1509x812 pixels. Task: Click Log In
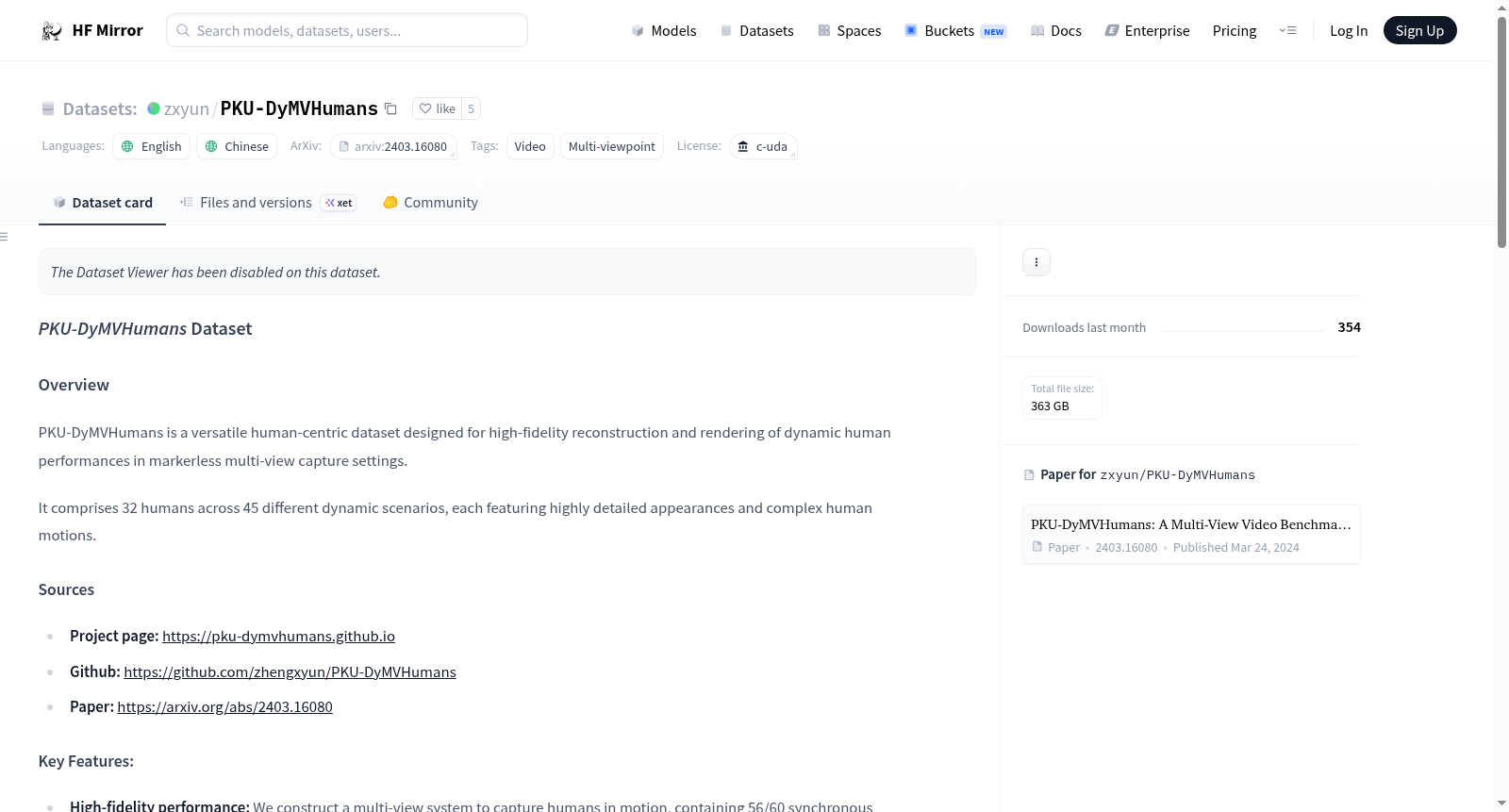pyautogui.click(x=1349, y=31)
